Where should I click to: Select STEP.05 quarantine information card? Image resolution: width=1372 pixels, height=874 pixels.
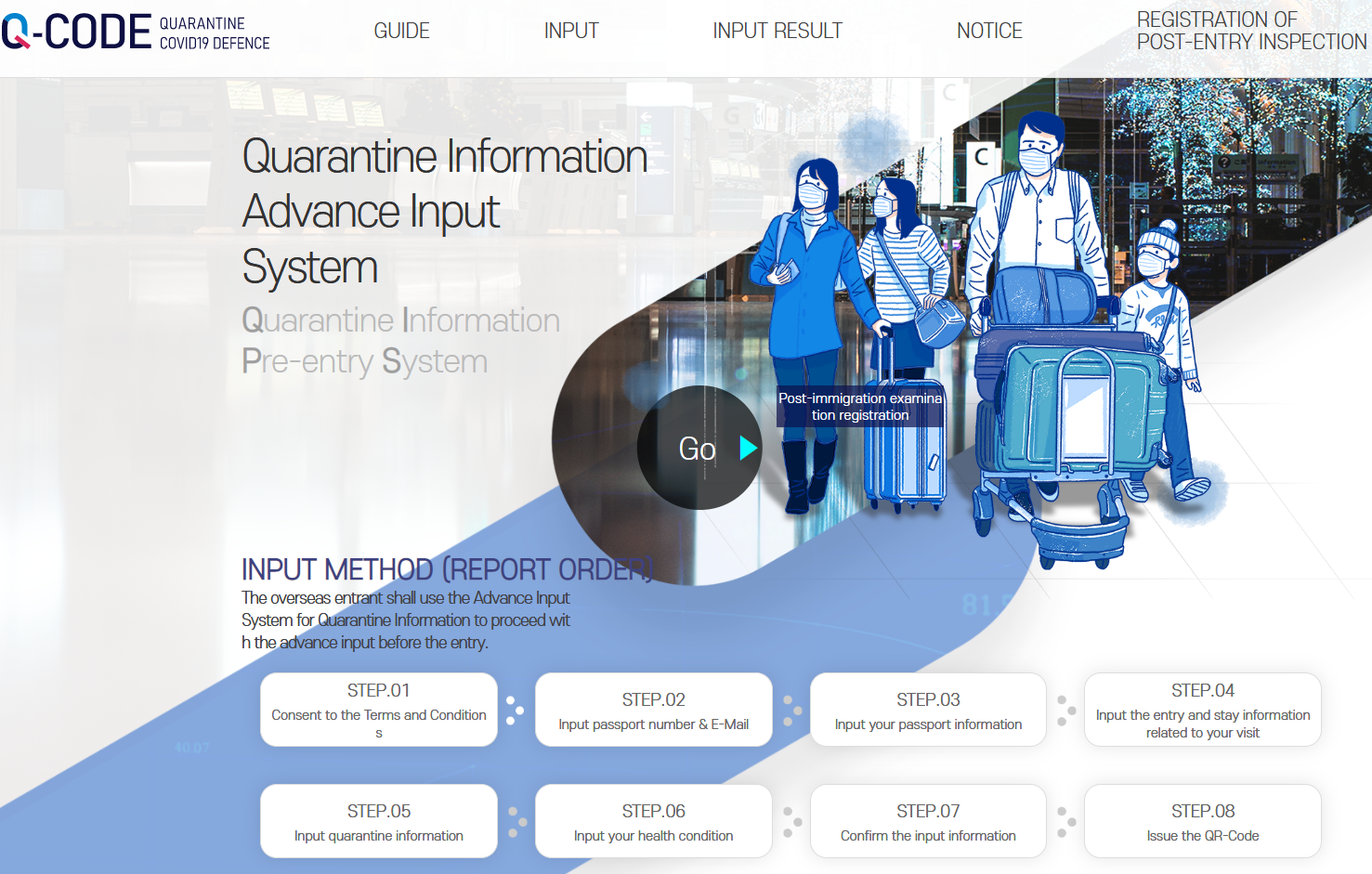tap(379, 822)
